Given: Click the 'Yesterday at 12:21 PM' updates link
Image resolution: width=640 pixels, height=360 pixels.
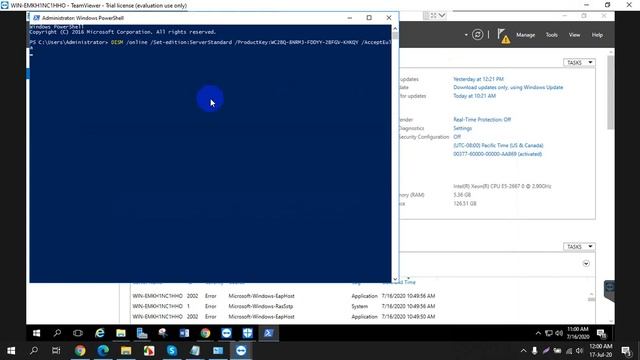Looking at the screenshot, I should coord(478,79).
